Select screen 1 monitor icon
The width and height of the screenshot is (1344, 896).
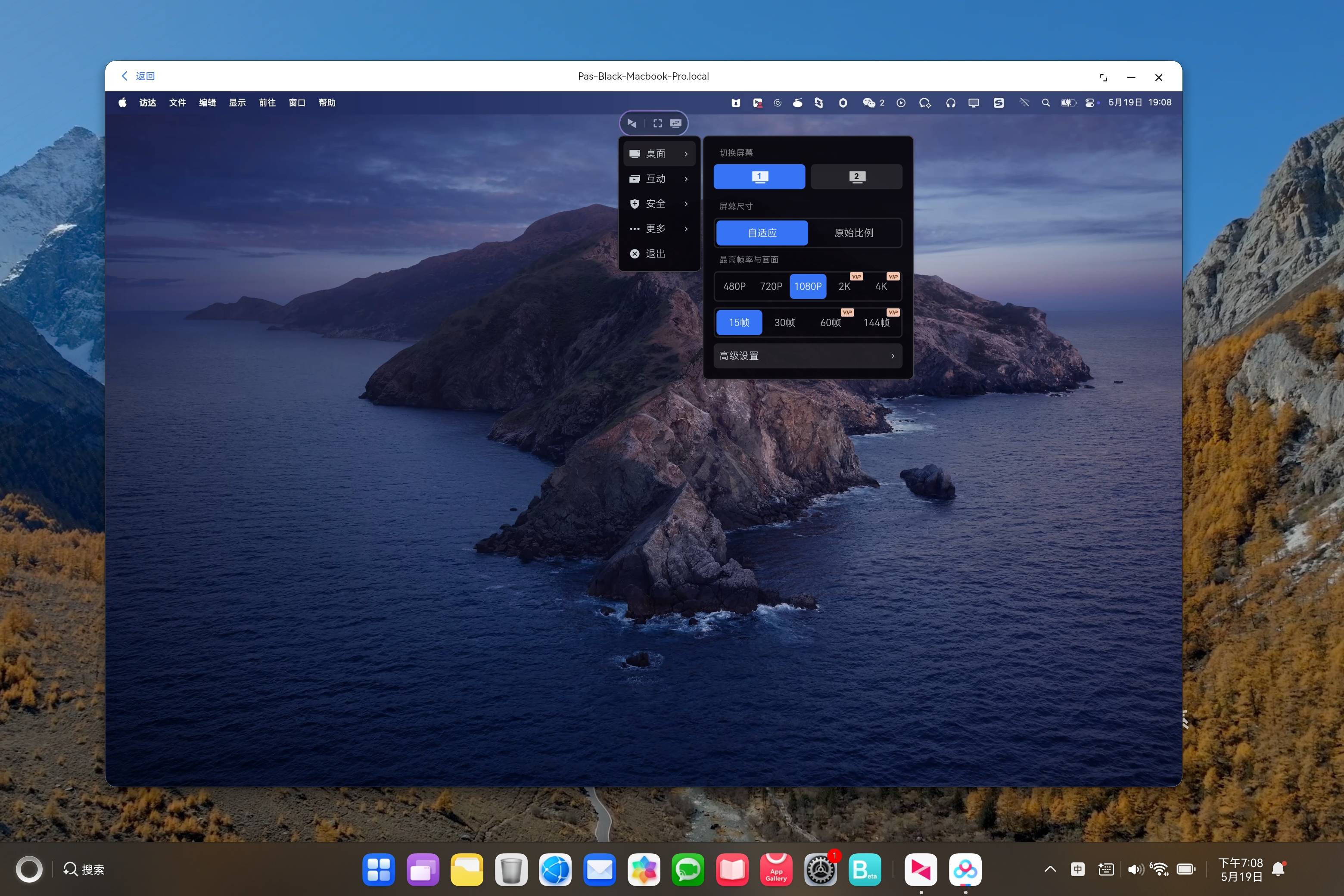[759, 177]
